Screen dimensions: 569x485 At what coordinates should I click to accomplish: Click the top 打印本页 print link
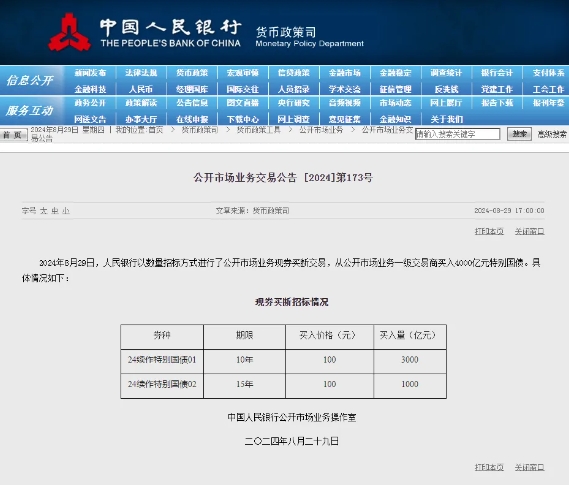coord(489,231)
